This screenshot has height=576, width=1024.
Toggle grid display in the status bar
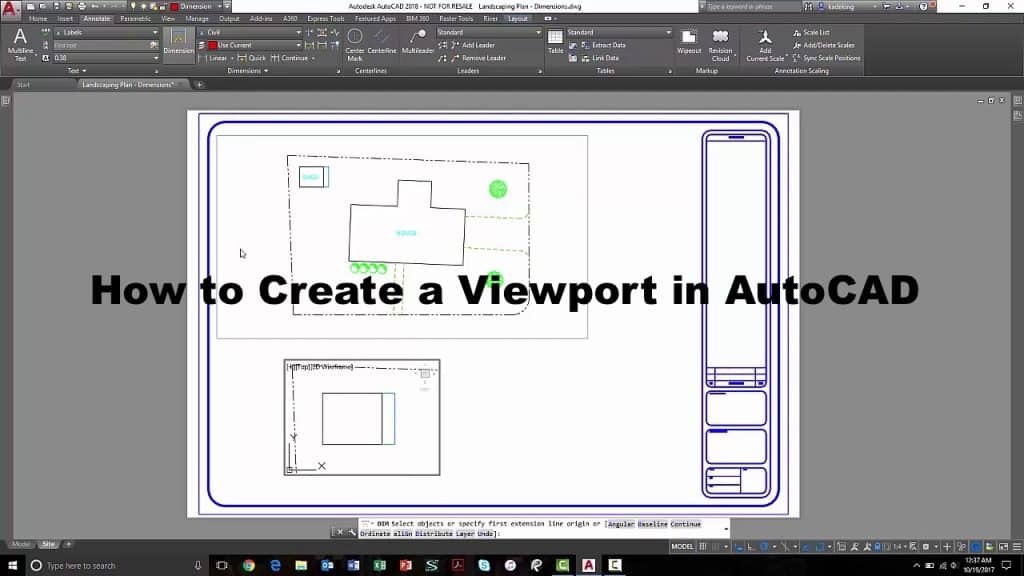[703, 547]
